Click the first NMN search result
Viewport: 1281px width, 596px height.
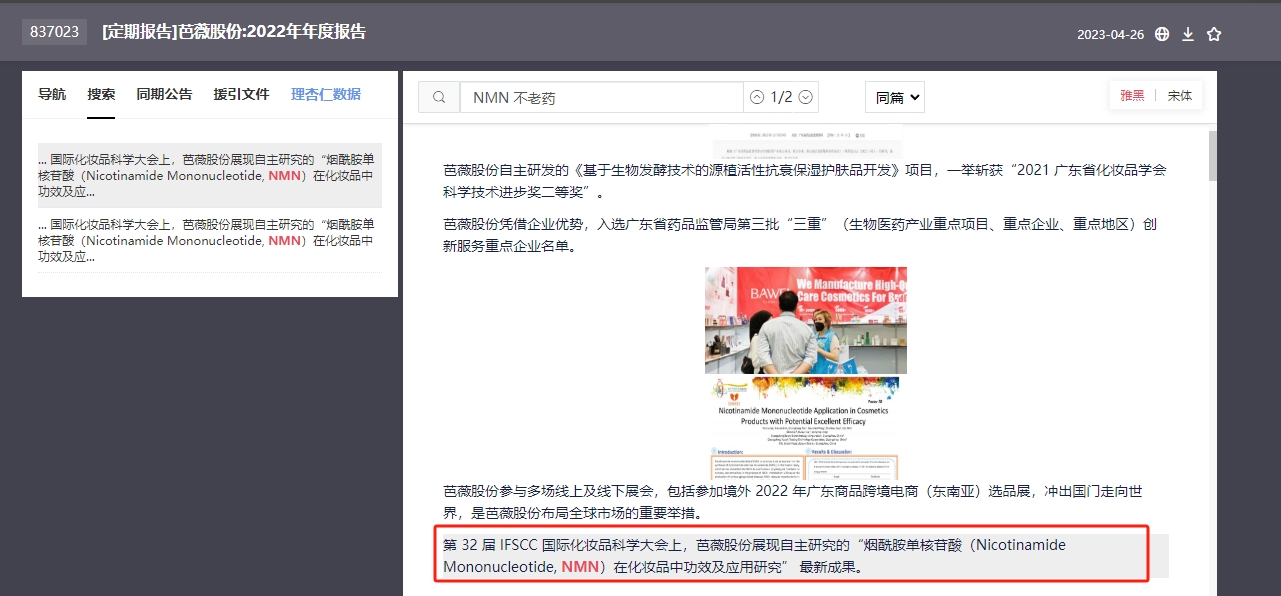(x=210, y=175)
